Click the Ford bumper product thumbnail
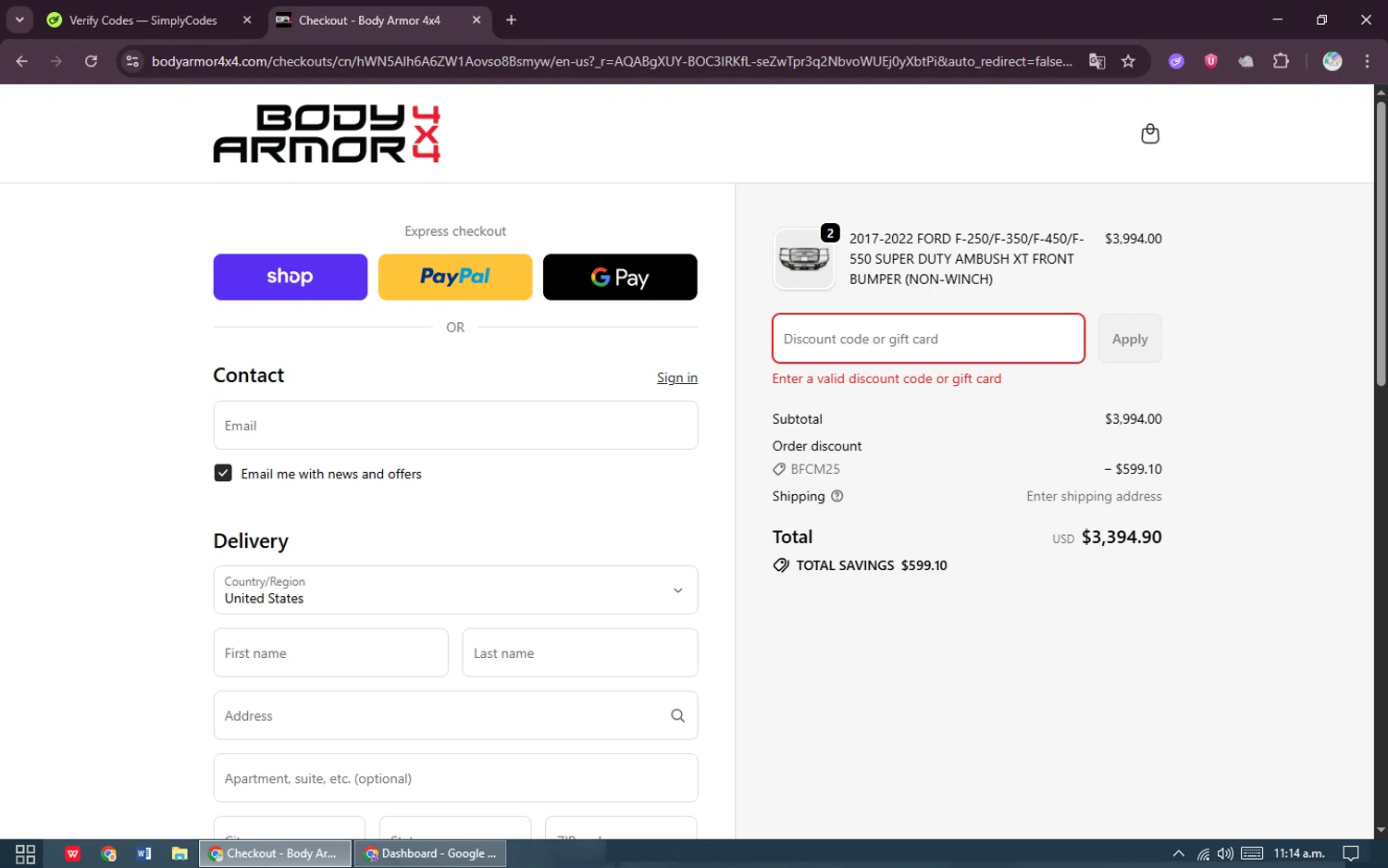Viewport: 1388px width, 868px height. (x=804, y=259)
